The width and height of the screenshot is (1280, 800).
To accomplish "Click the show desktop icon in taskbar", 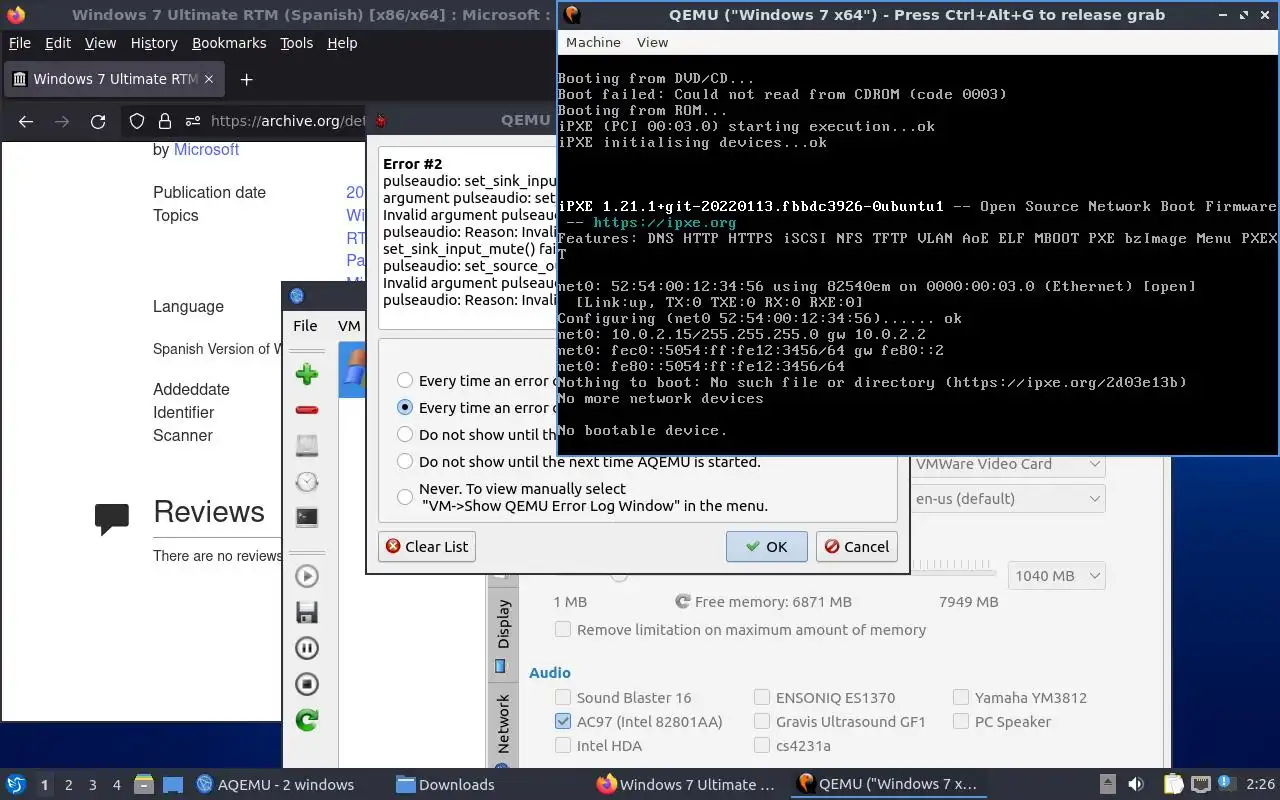I will [x=172, y=785].
